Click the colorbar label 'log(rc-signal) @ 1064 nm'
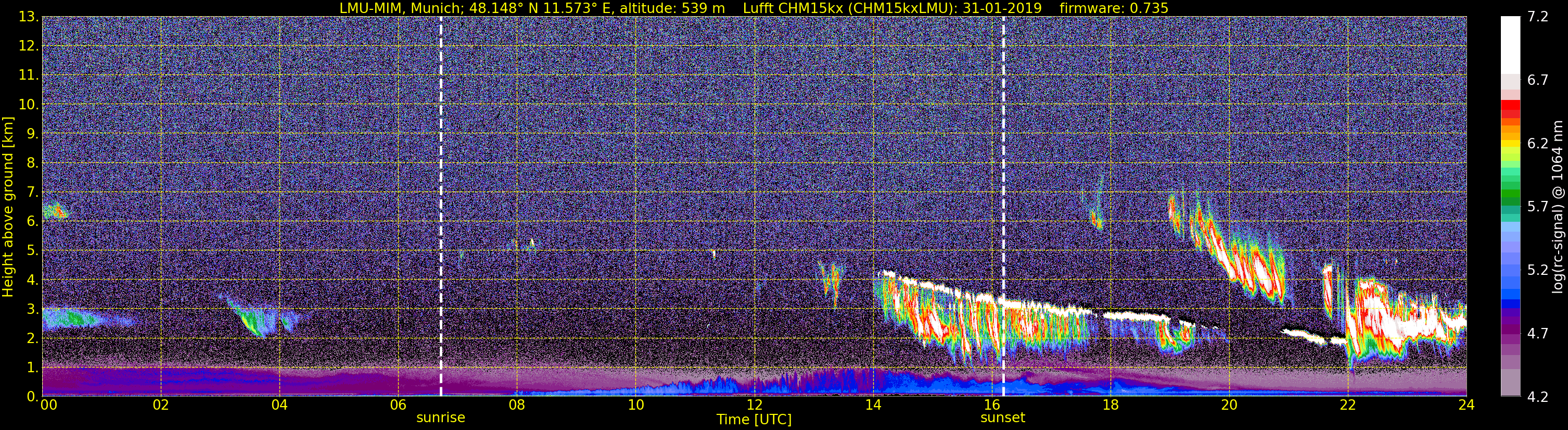The height and width of the screenshot is (430, 1568). click(1558, 207)
